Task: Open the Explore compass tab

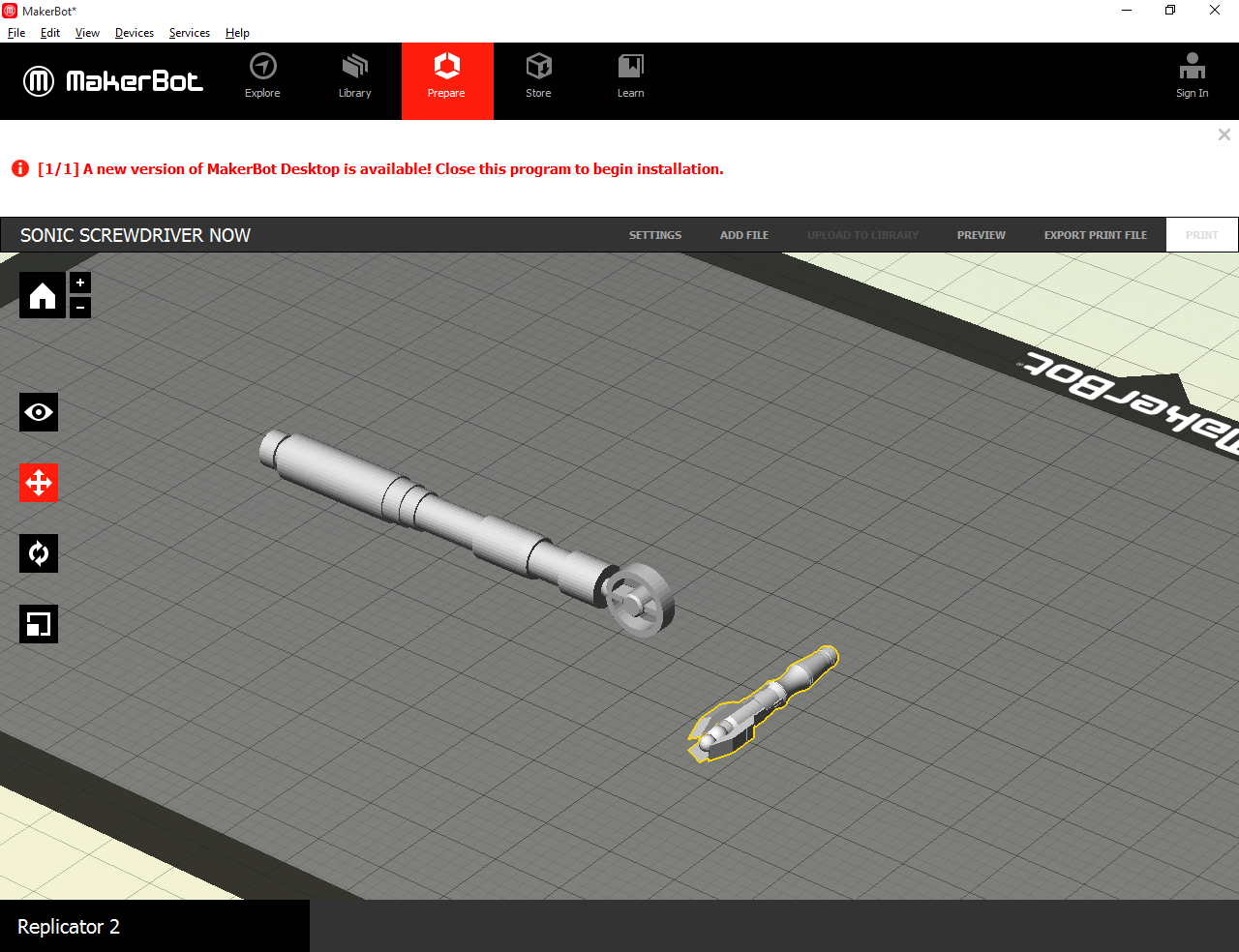Action: coord(262,77)
